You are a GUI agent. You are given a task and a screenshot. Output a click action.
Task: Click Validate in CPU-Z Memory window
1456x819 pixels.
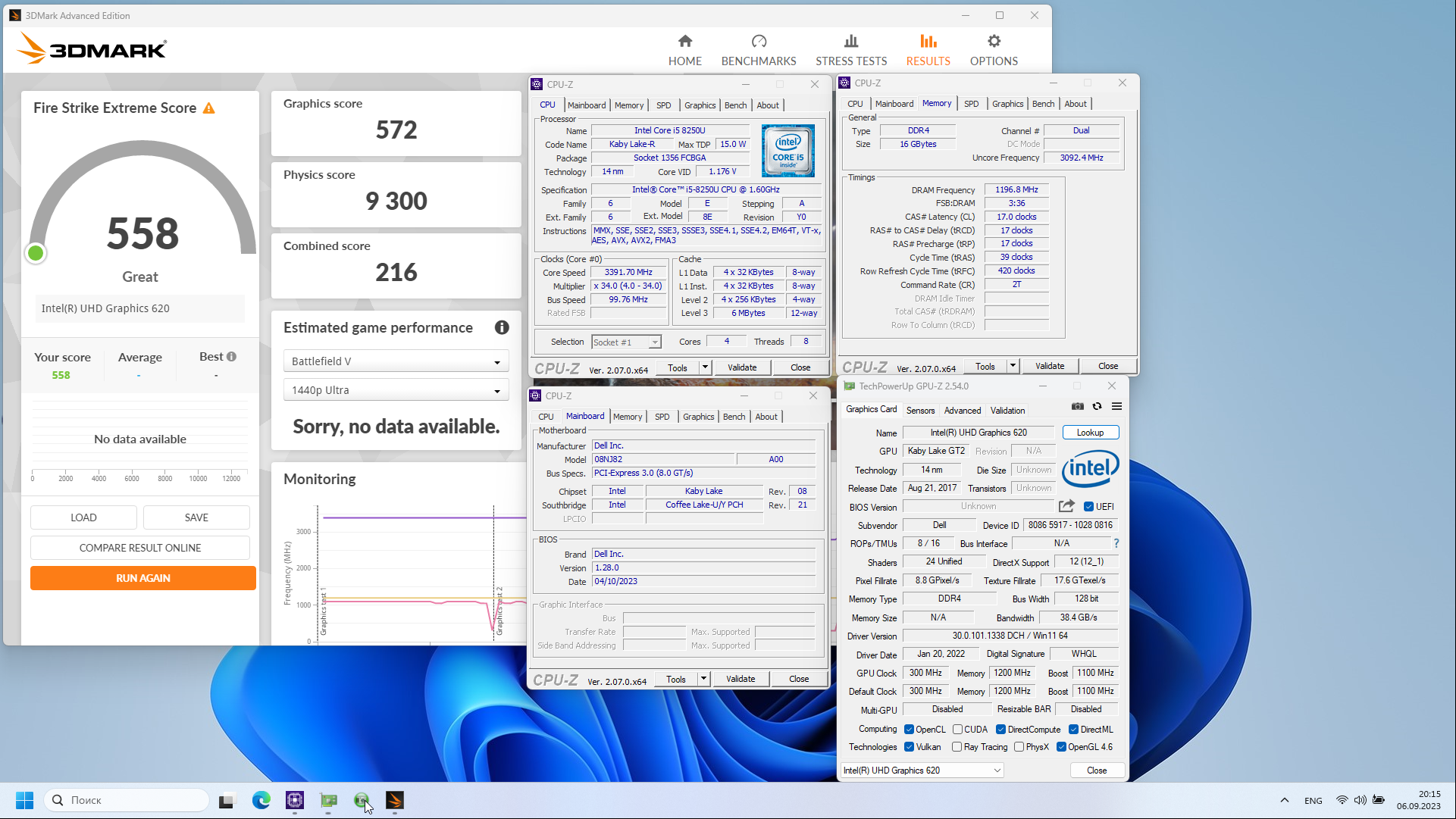click(1049, 366)
